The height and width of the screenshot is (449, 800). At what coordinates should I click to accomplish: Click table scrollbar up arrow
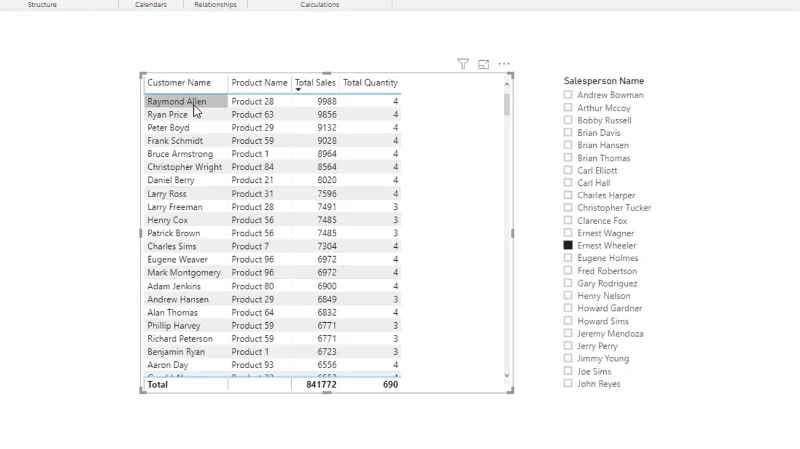507,84
